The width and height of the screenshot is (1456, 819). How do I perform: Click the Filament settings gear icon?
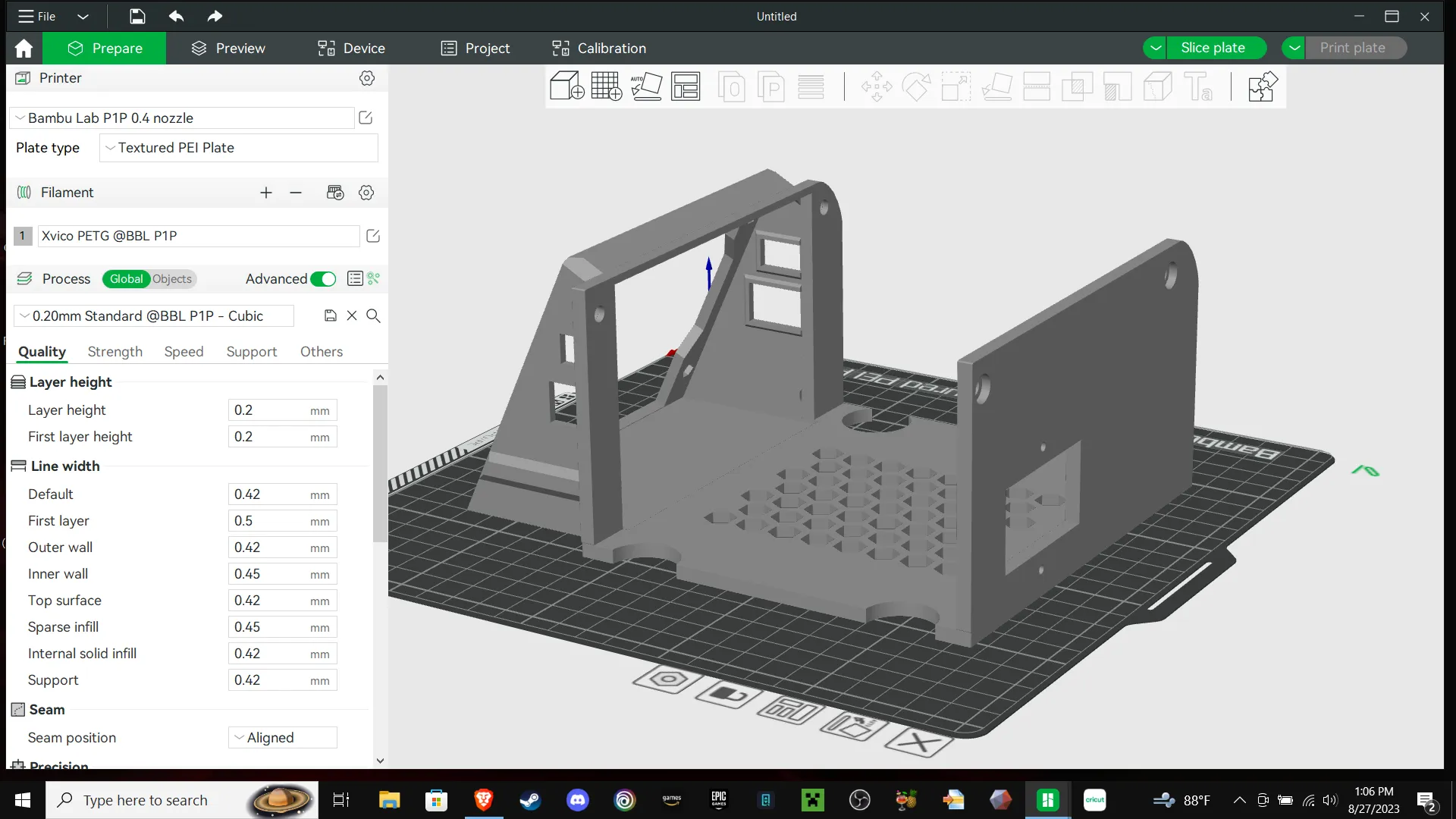click(x=367, y=193)
